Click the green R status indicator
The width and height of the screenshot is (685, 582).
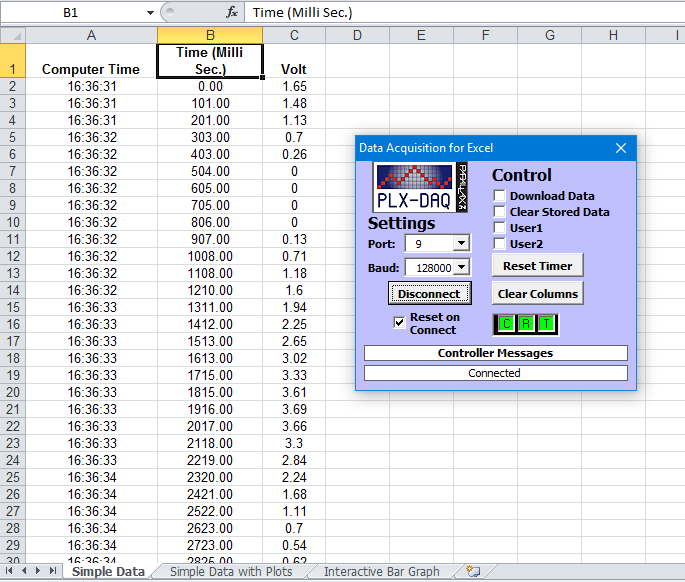pos(526,324)
